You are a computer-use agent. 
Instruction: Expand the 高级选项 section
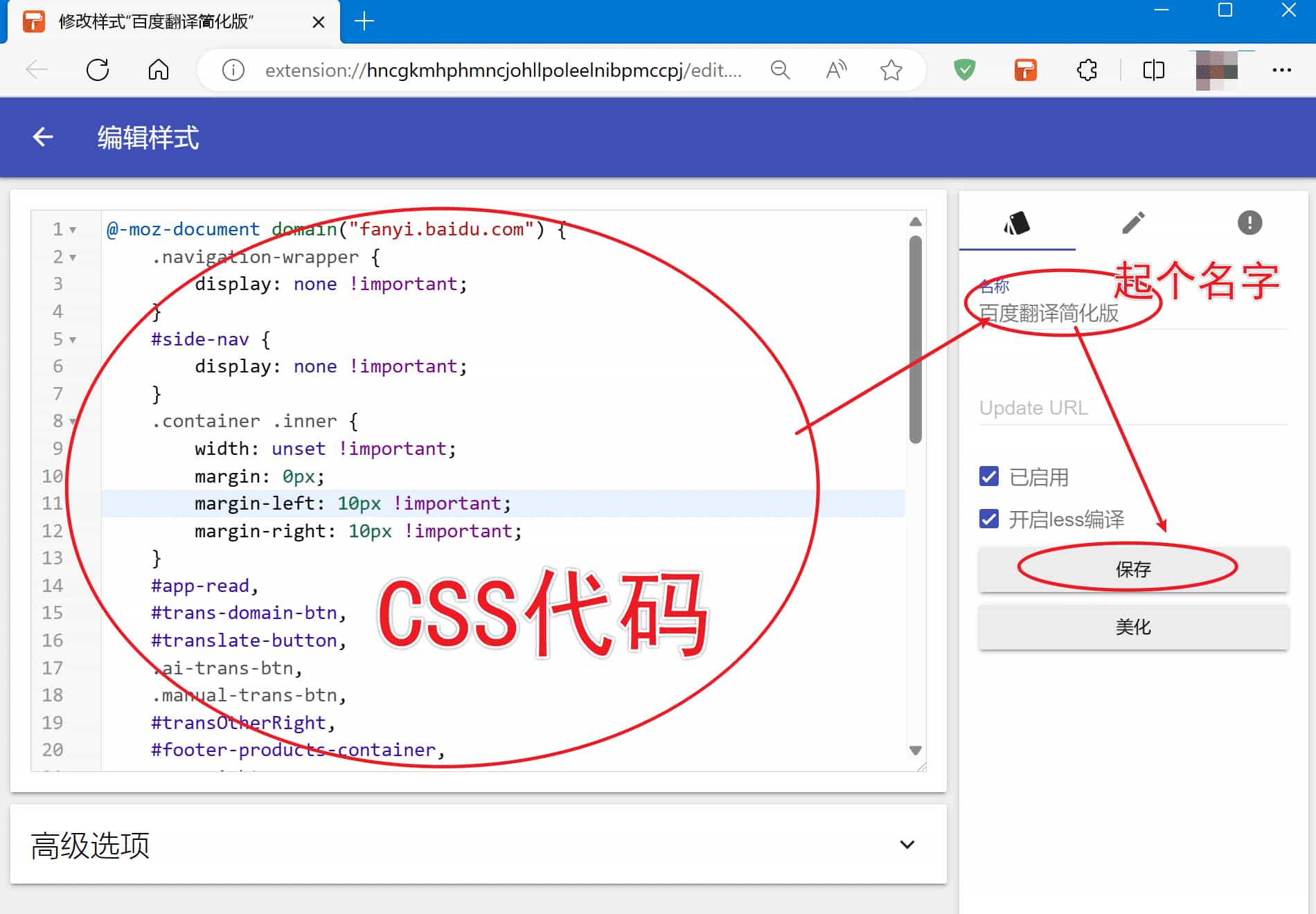(x=907, y=844)
